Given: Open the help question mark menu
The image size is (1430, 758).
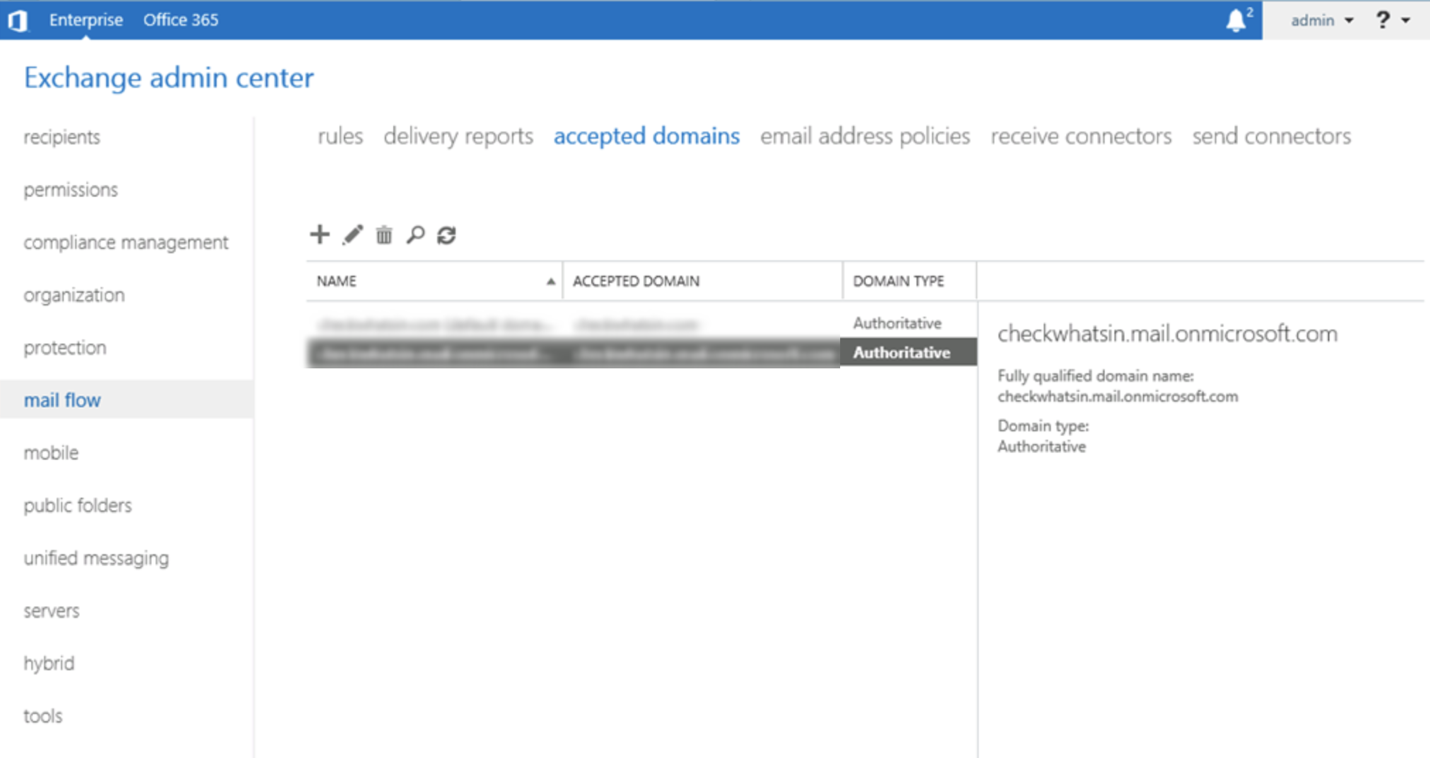Looking at the screenshot, I should pyautogui.click(x=1391, y=20).
